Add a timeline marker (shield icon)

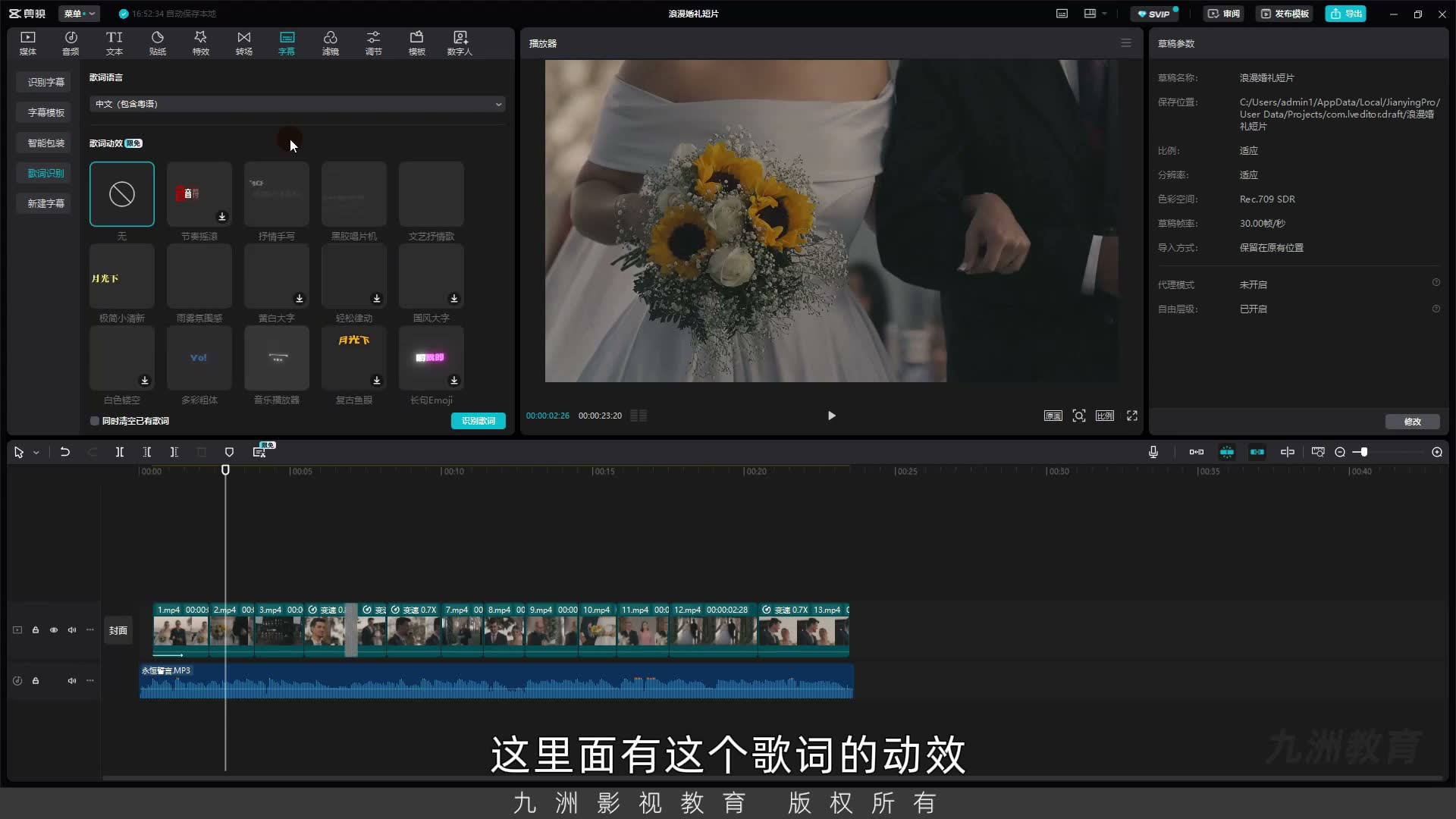(x=229, y=452)
